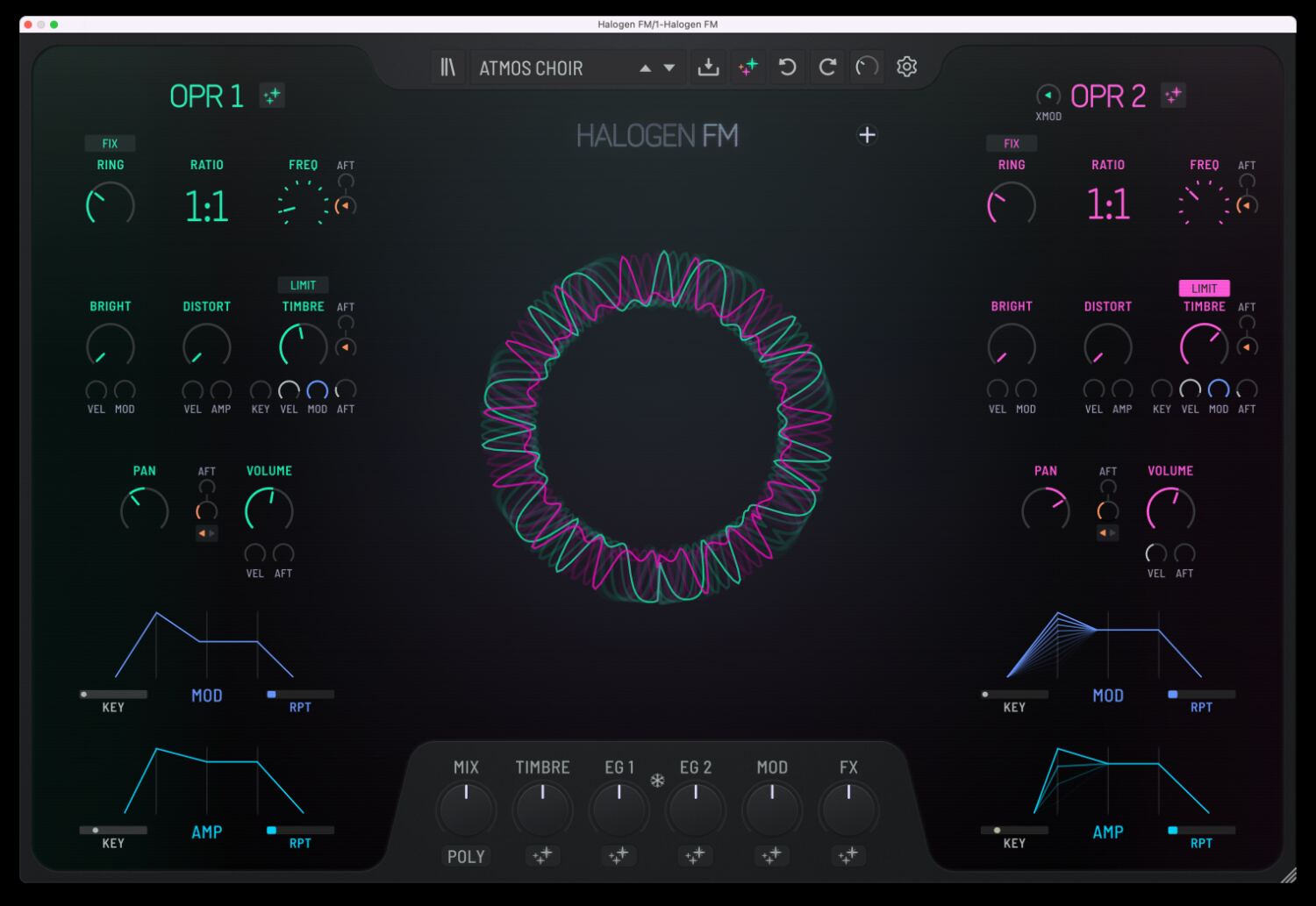
Task: Click the MIX knob in the bottom panel
Action: (x=466, y=808)
